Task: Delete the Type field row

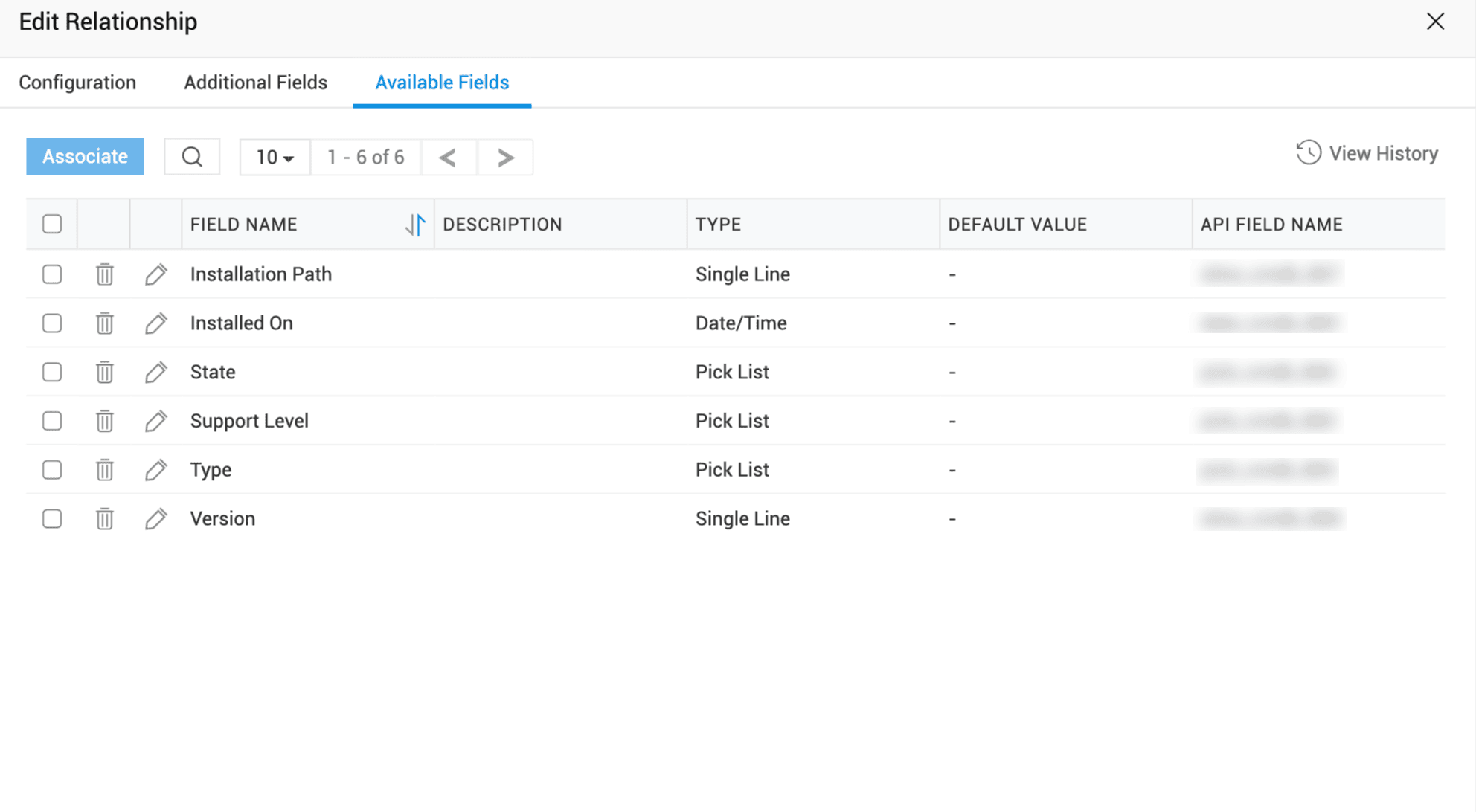Action: [x=104, y=470]
